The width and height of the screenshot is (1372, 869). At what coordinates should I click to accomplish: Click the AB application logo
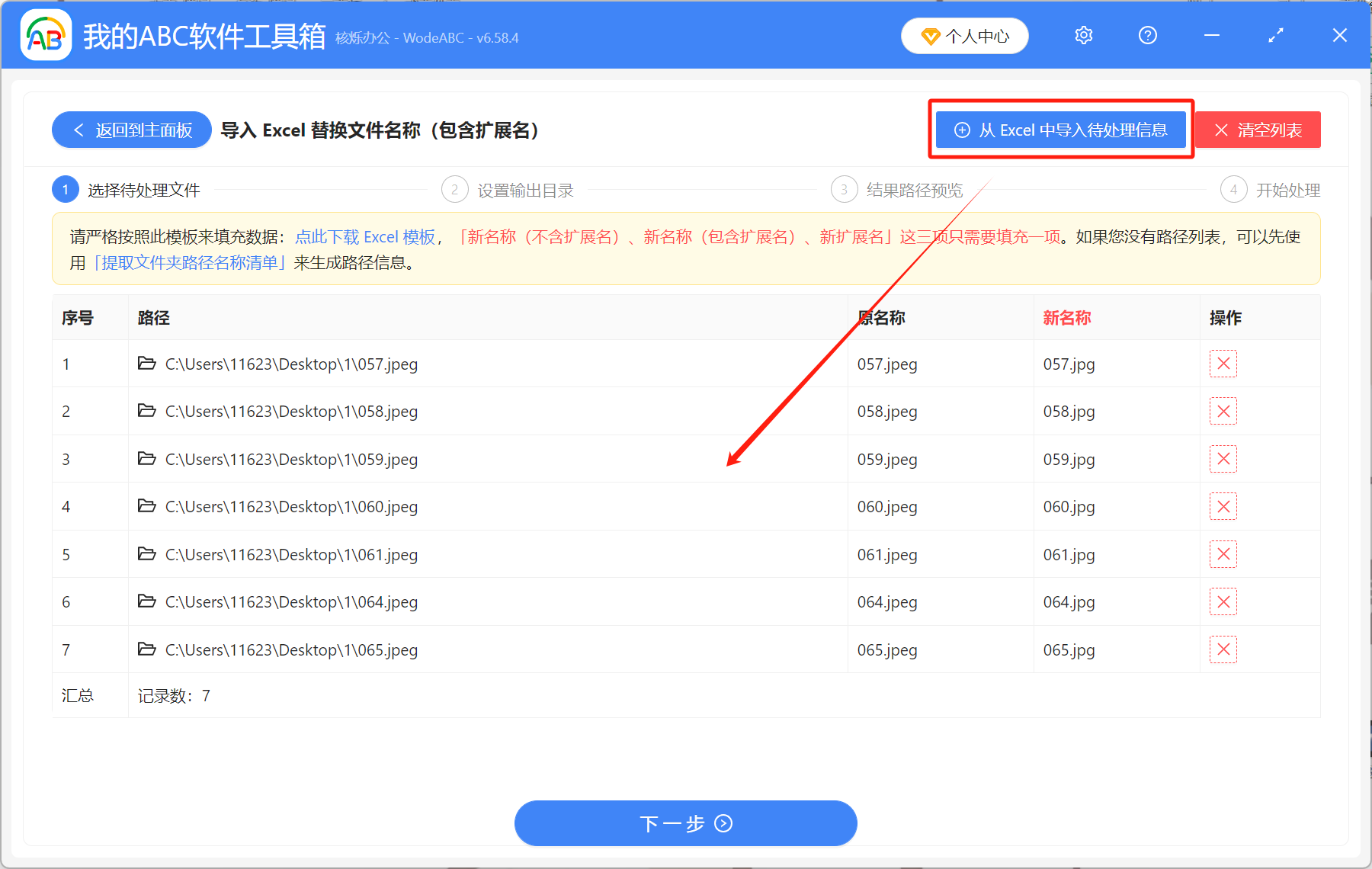(46, 34)
